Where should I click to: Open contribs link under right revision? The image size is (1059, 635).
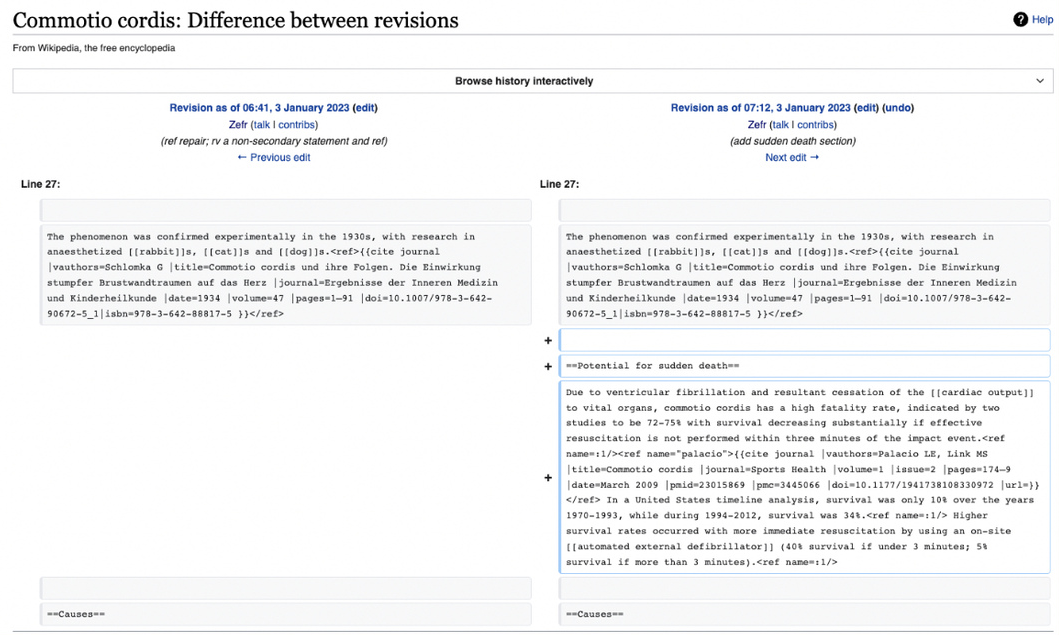(815, 125)
